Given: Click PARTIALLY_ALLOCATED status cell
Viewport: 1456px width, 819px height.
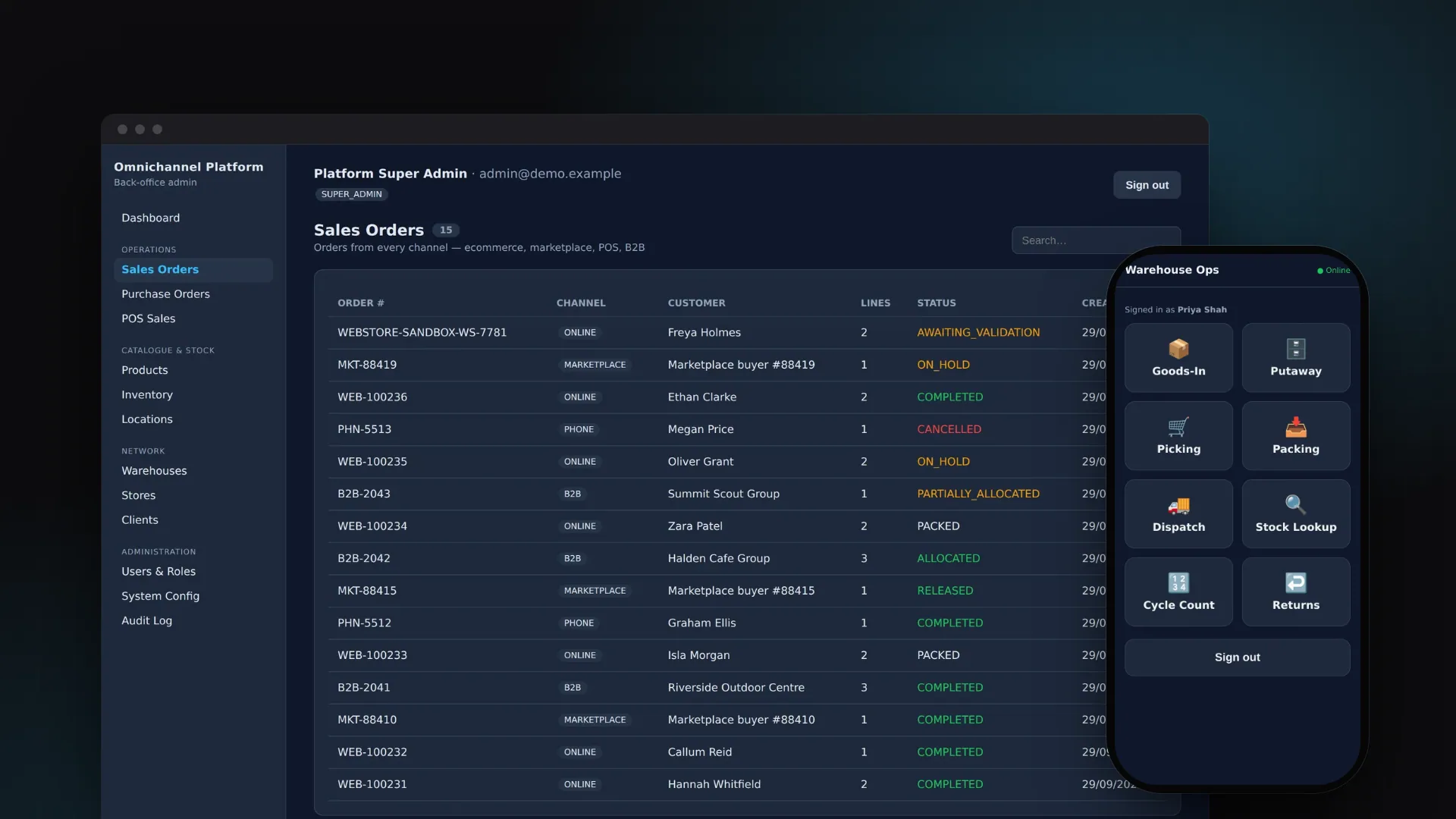Looking at the screenshot, I should click(978, 494).
